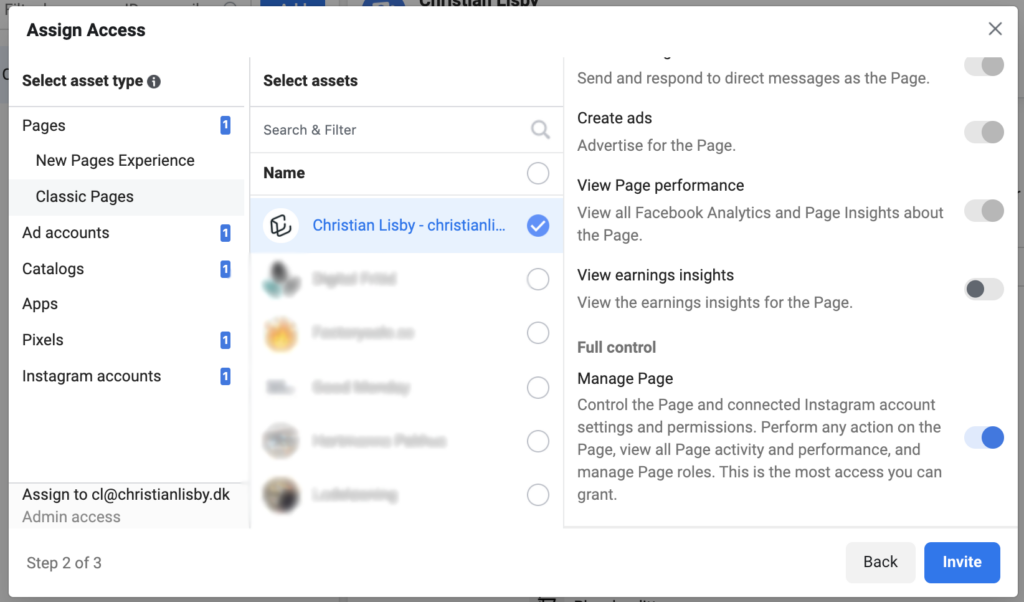Screen dimensions: 1024x602
Task: Toggle the View Page performance switch
Action: point(984,211)
